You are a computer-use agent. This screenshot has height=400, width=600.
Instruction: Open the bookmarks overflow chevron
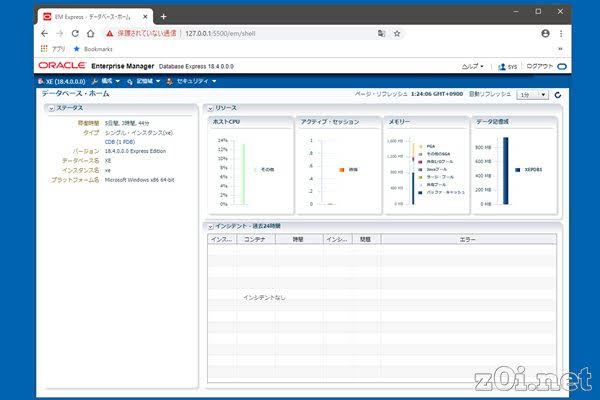tap(560, 49)
